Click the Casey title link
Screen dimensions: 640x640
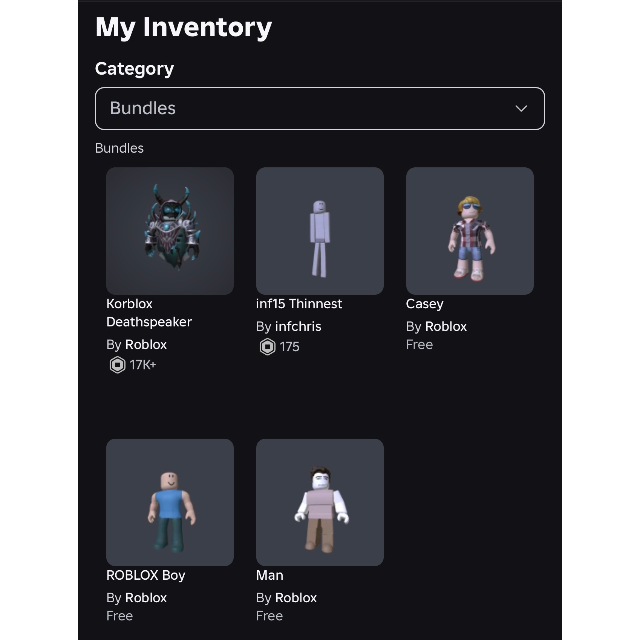click(424, 304)
